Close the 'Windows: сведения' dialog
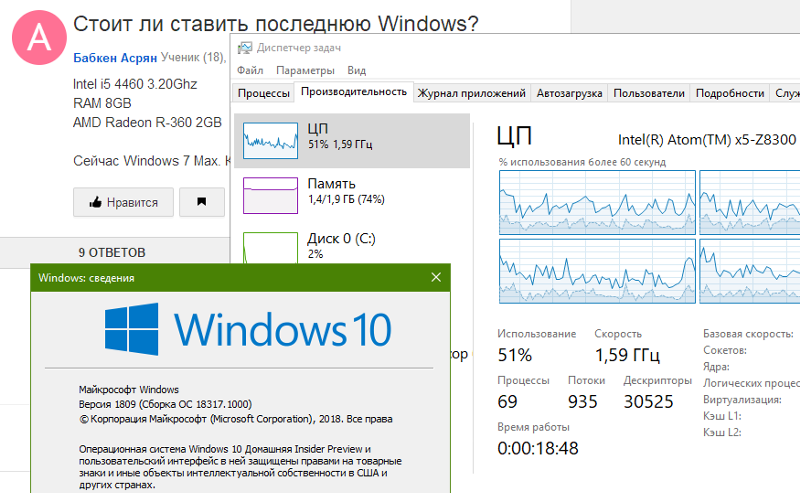This screenshot has width=800, height=493. coord(436,277)
